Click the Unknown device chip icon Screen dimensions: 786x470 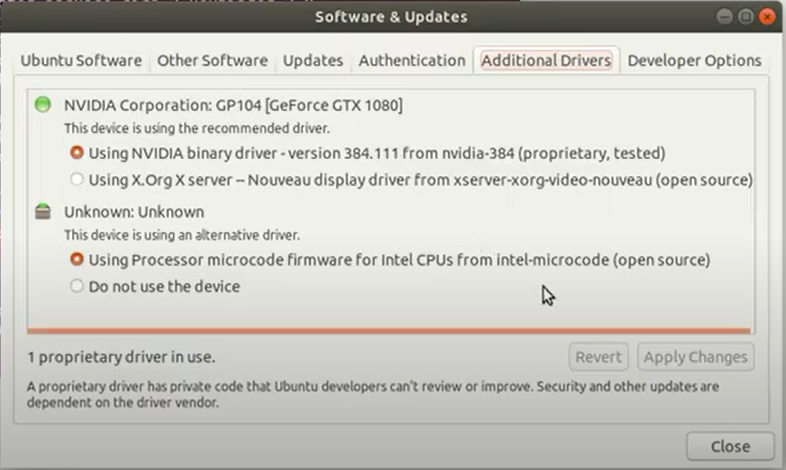pyautogui.click(x=43, y=211)
